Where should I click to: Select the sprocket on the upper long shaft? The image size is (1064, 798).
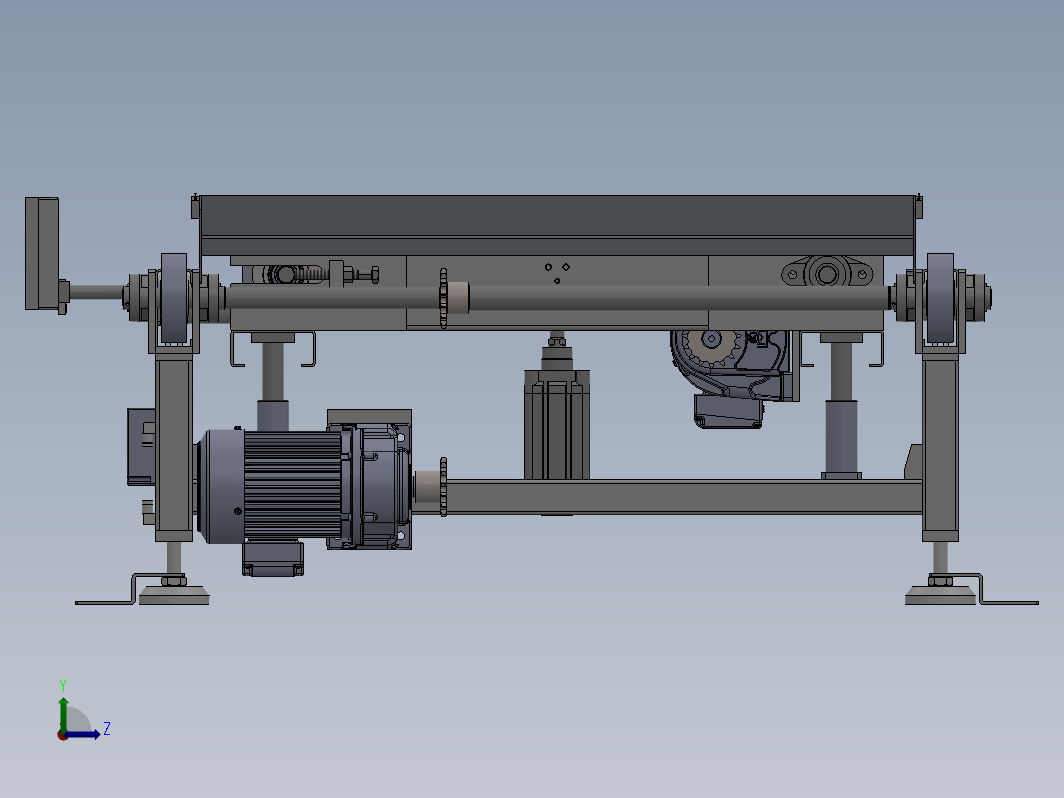pyautogui.click(x=444, y=299)
